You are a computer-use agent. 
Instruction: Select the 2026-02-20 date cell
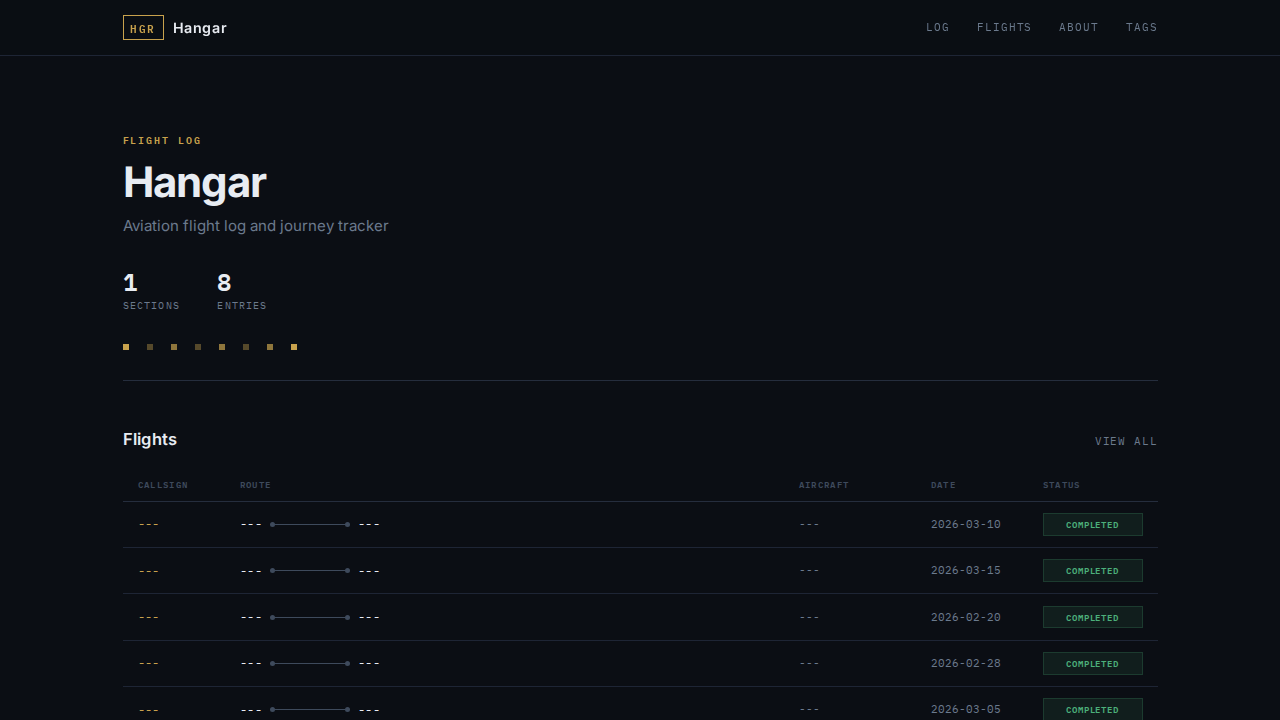[x=965, y=618]
